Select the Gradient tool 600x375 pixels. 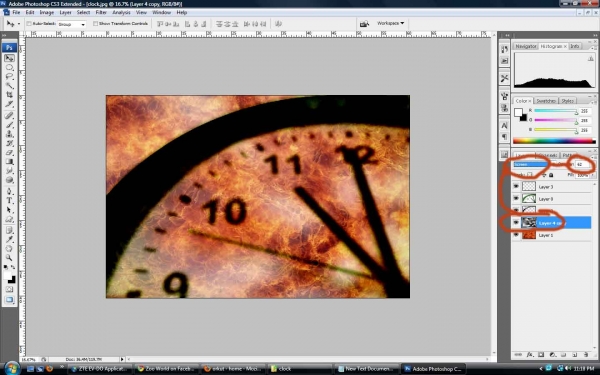click(9, 162)
